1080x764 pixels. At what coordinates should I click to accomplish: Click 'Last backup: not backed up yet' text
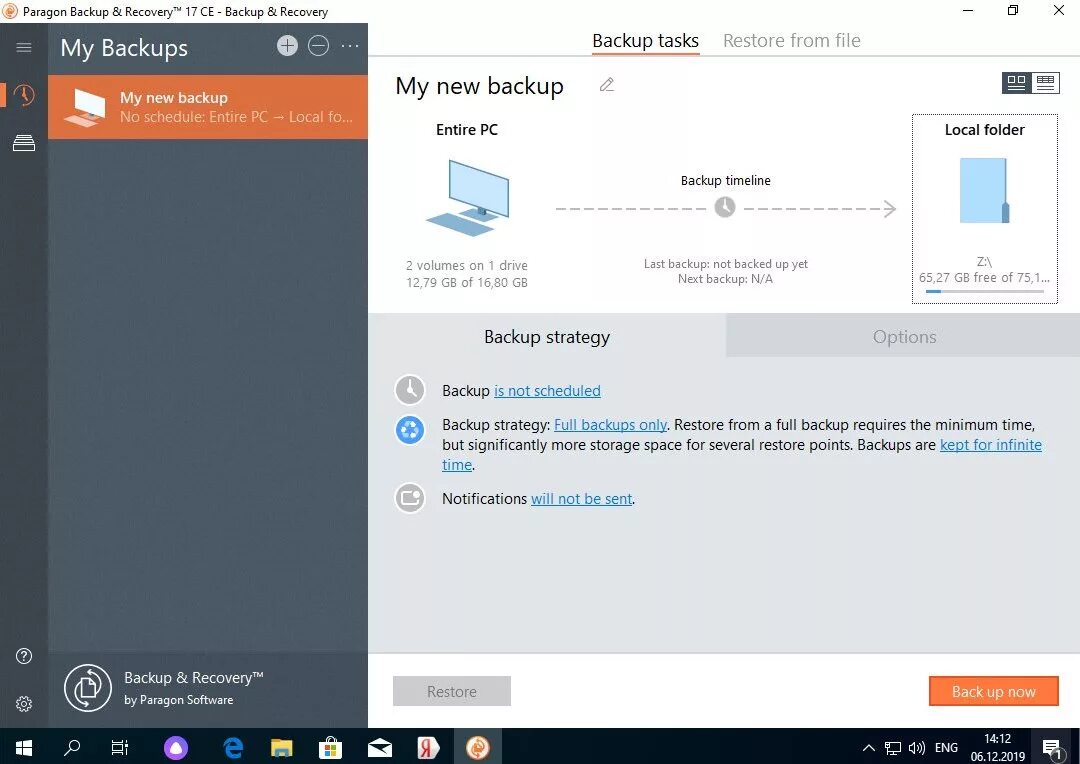coord(725,264)
